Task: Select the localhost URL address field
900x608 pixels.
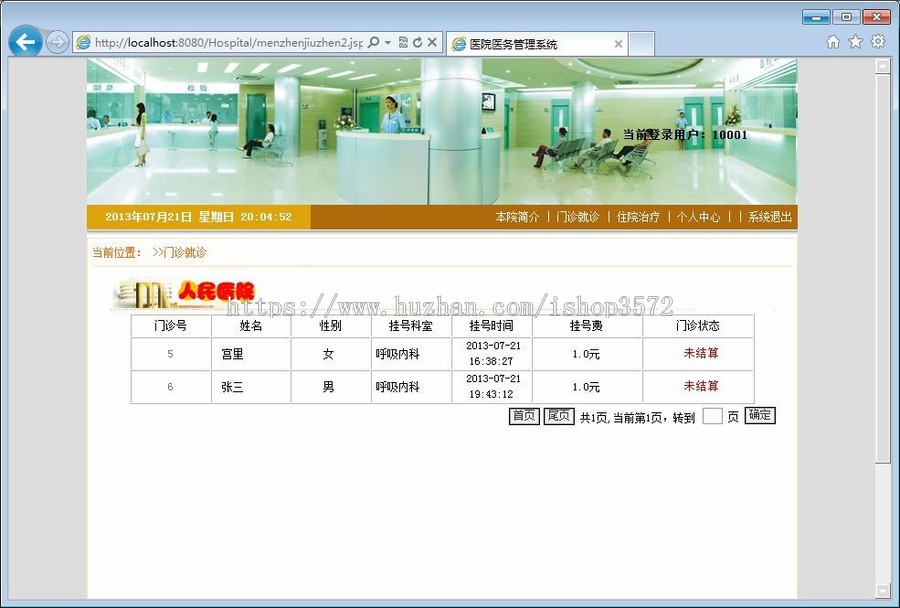Action: click(228, 42)
